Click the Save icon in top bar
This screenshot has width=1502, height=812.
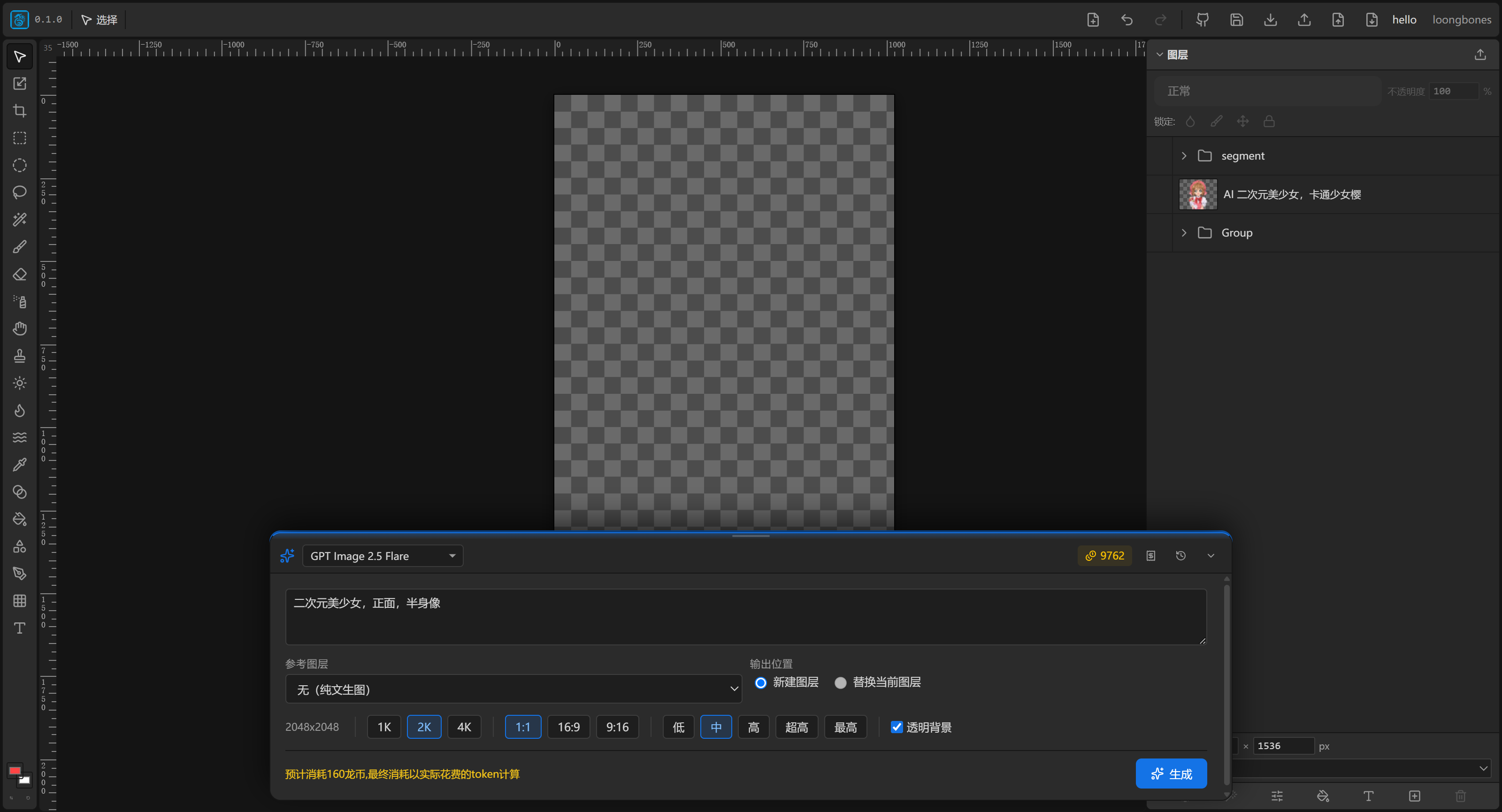click(1236, 20)
